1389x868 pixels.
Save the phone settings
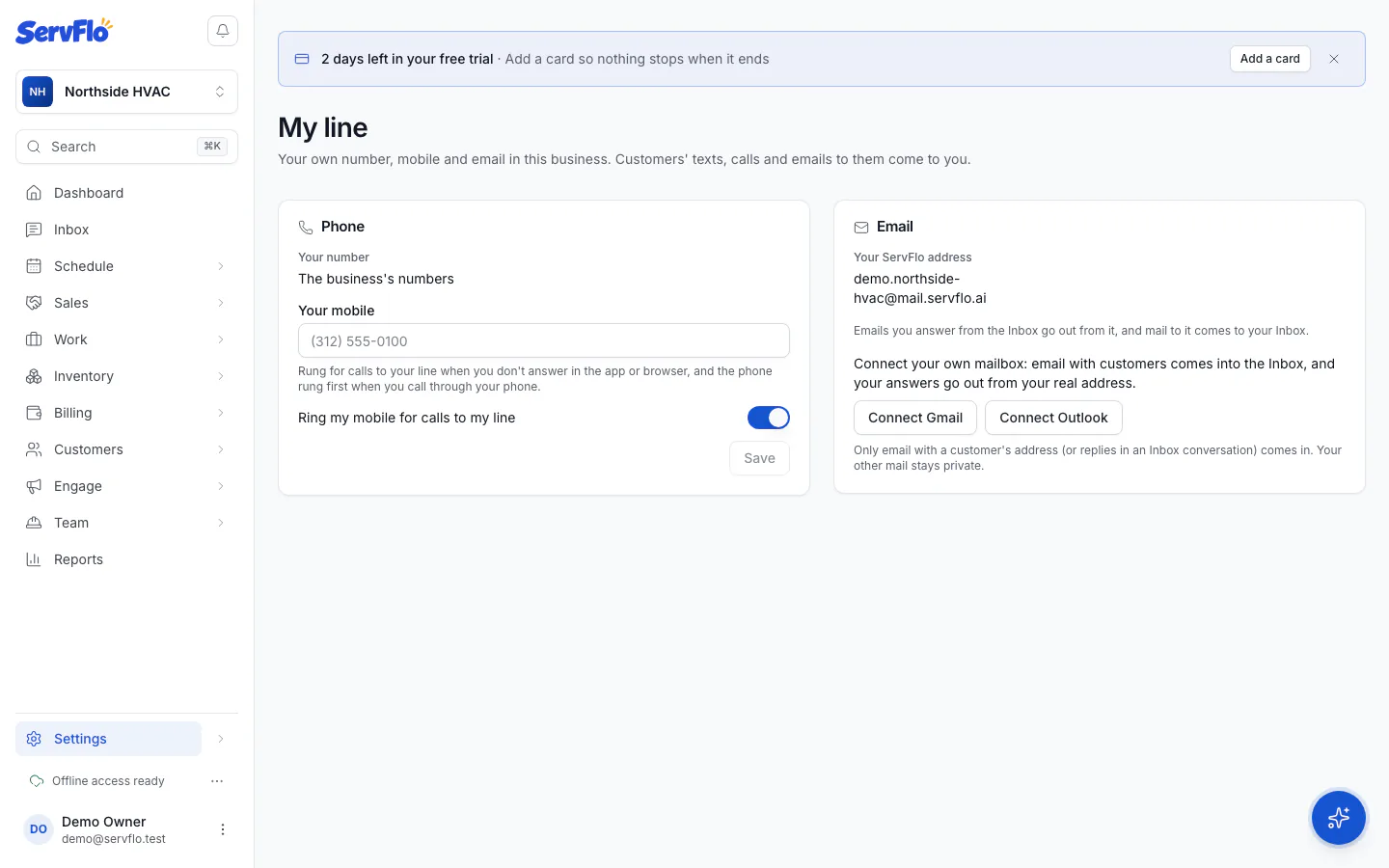point(759,458)
